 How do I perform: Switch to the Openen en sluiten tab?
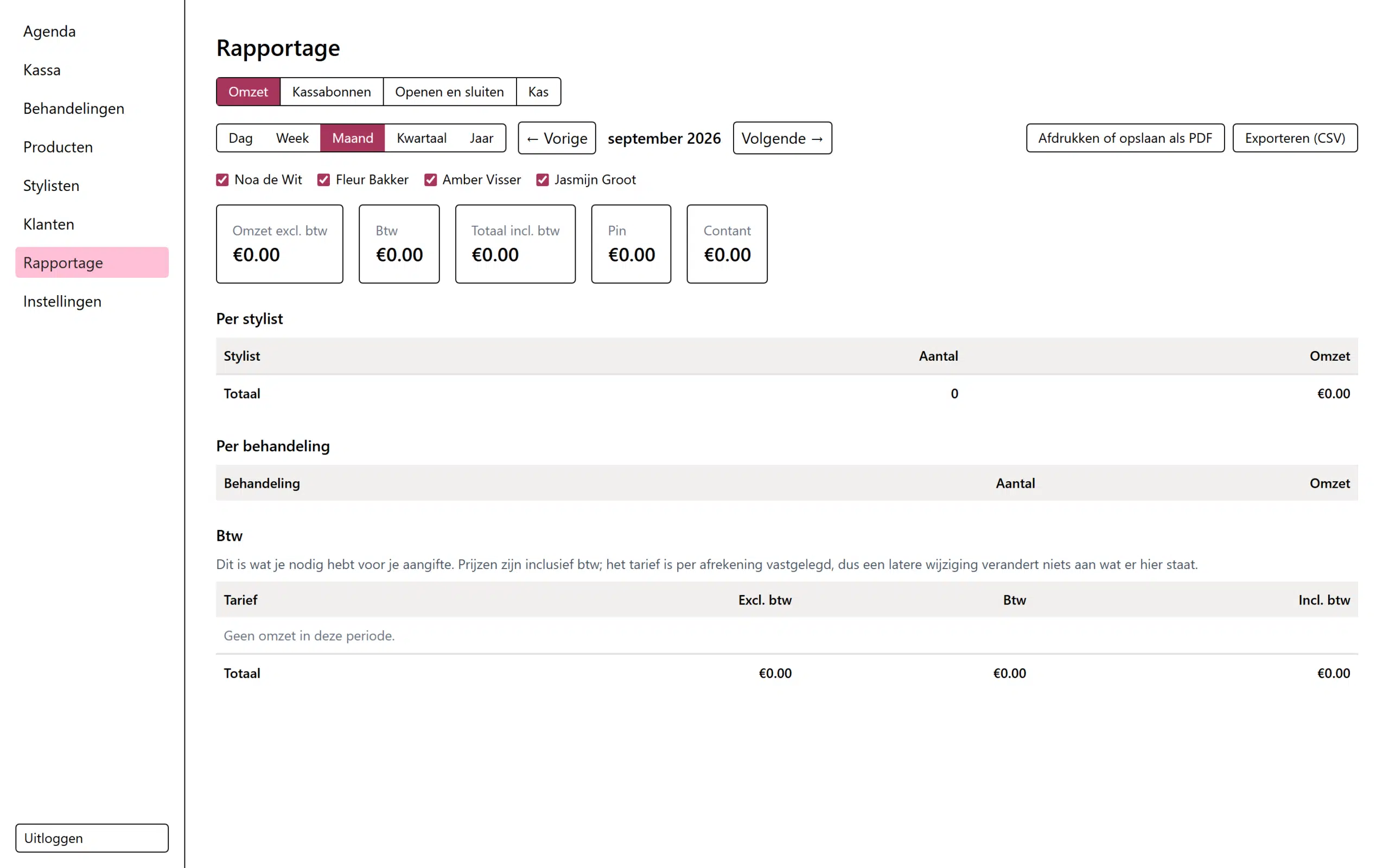(449, 92)
